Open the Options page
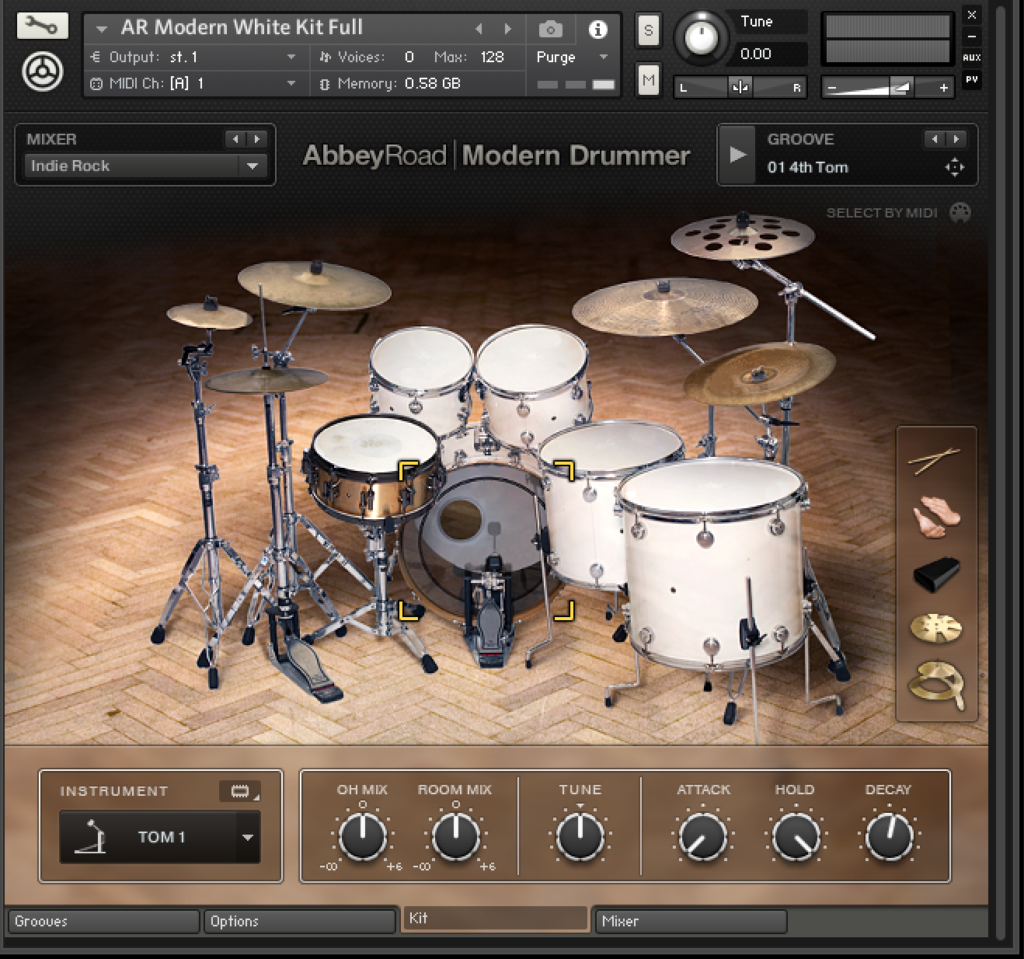 (x=299, y=921)
